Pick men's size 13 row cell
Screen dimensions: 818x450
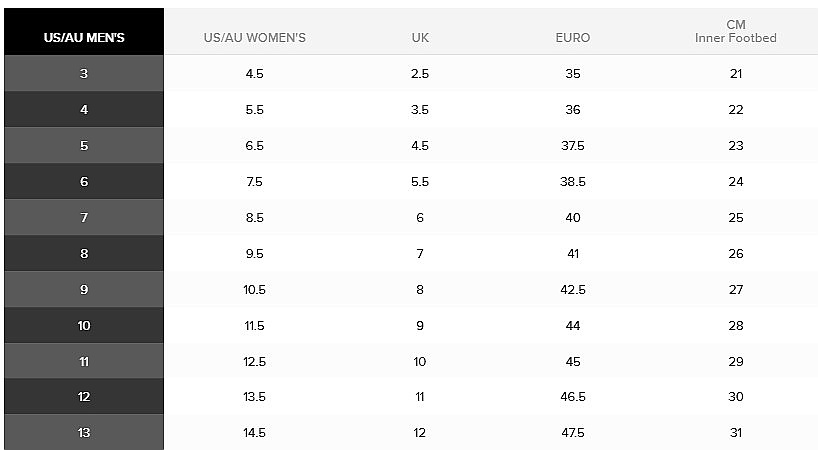click(x=84, y=432)
